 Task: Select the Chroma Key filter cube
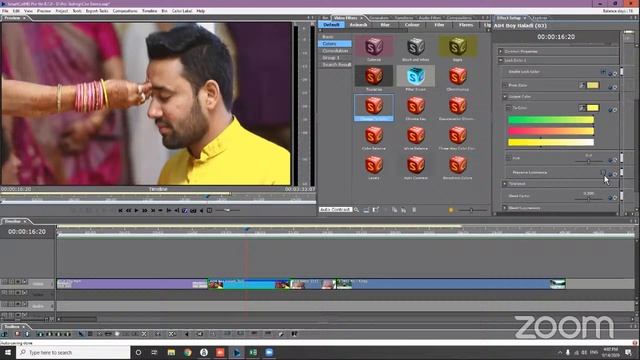point(416,106)
